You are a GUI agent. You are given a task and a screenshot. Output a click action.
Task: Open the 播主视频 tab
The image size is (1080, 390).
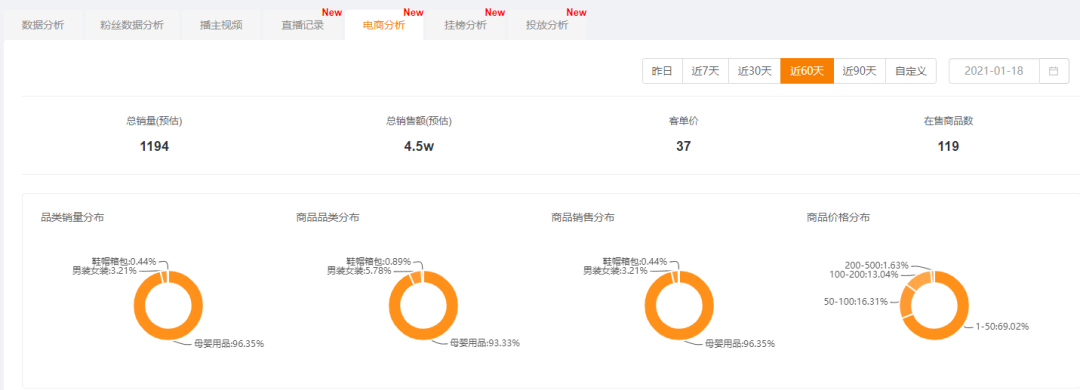[x=221, y=25]
